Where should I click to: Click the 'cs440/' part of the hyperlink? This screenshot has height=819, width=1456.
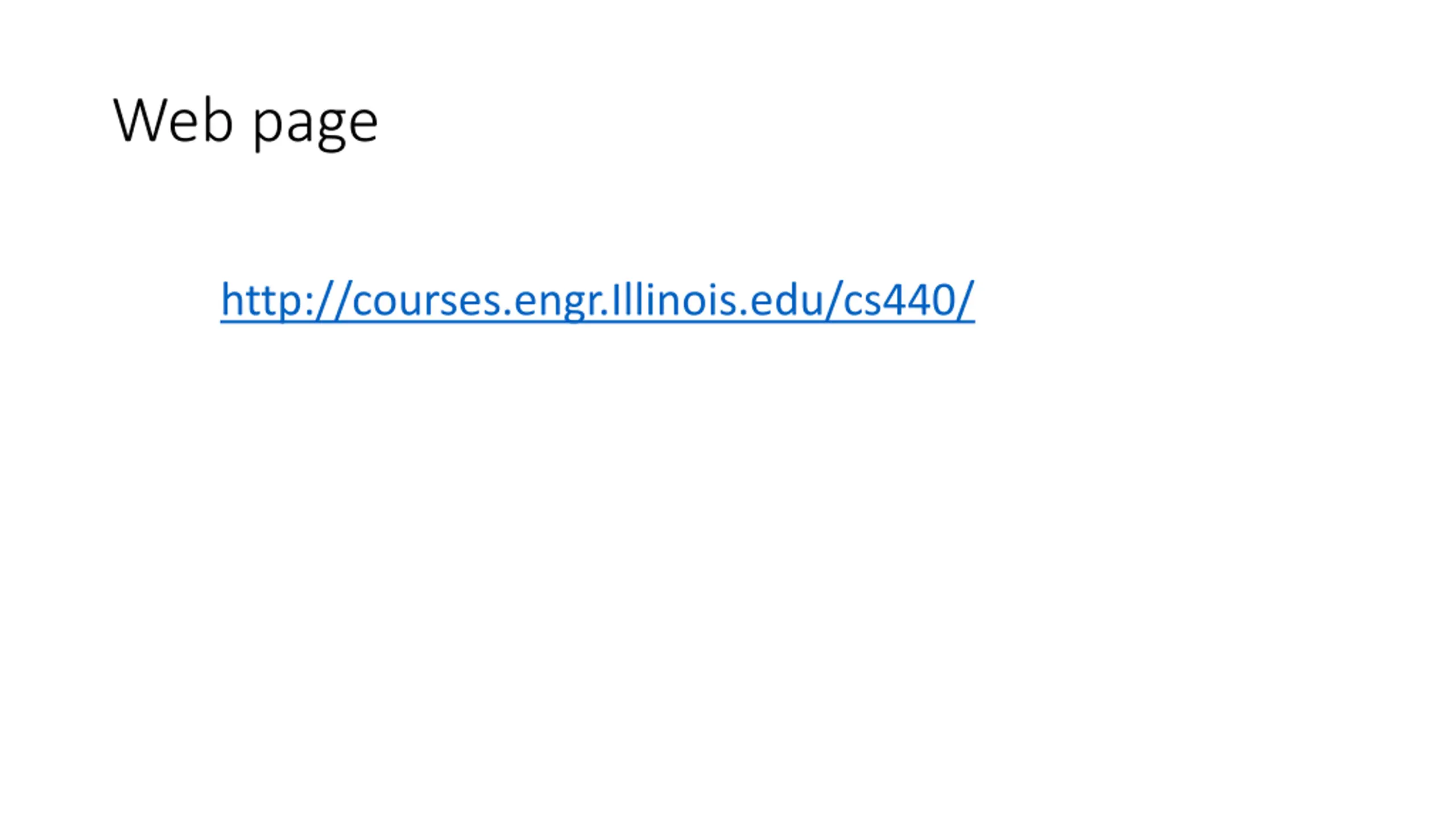909,300
